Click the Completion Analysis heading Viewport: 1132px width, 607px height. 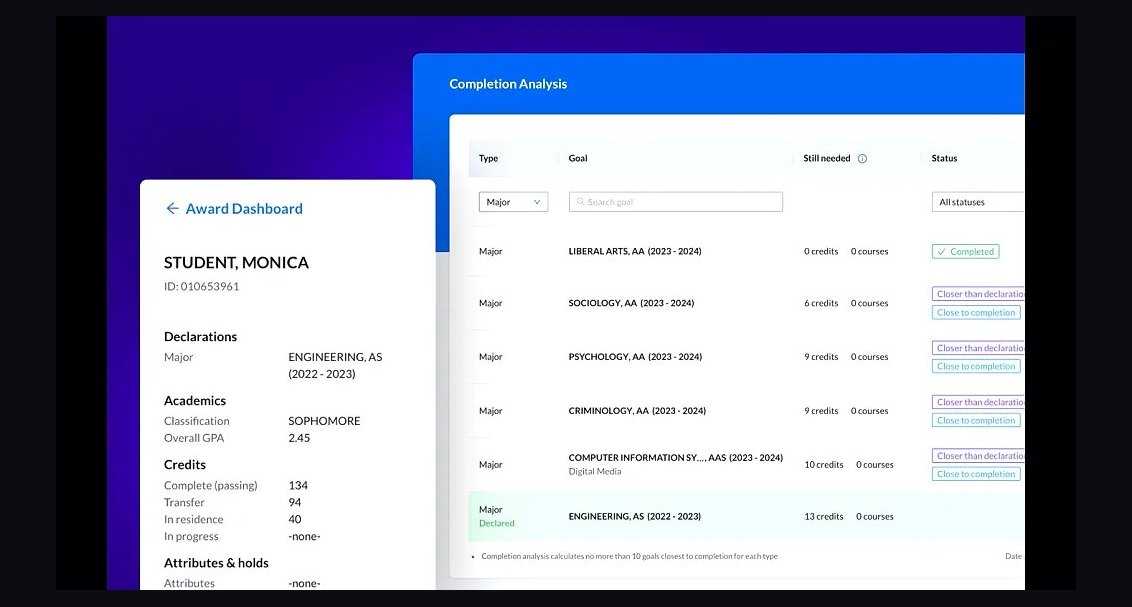(x=508, y=84)
